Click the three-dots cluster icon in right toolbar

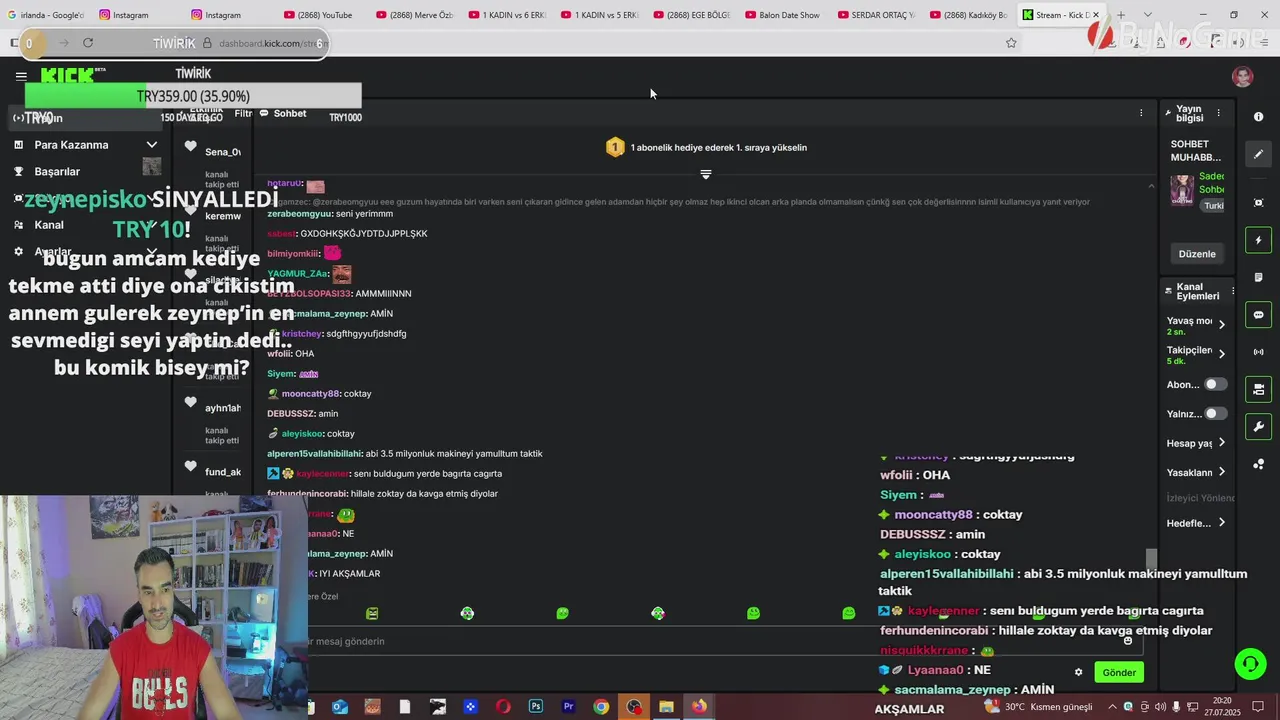(x=1258, y=464)
